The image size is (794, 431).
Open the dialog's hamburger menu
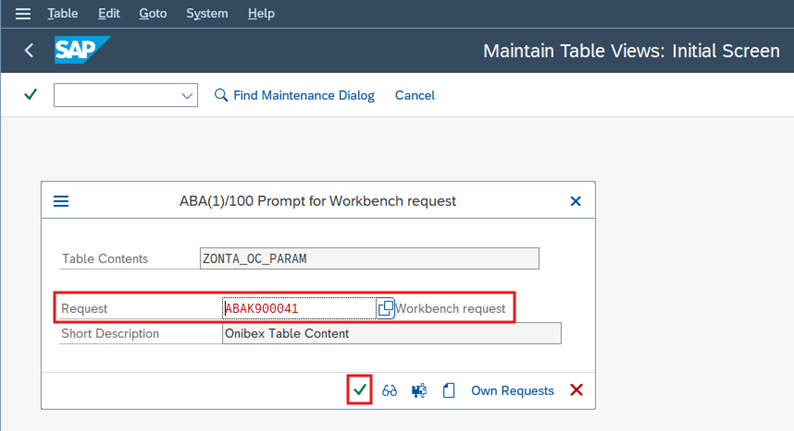(x=61, y=201)
